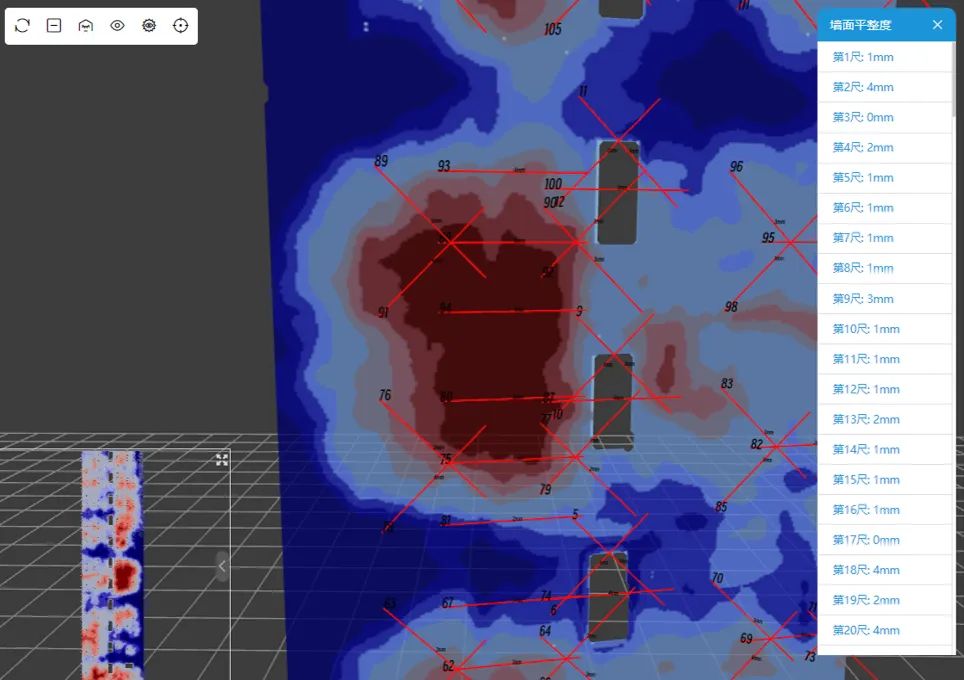This screenshot has height=680, width=964.
Task: Select the 第20尺: 4mm entry
Action: coord(865,630)
